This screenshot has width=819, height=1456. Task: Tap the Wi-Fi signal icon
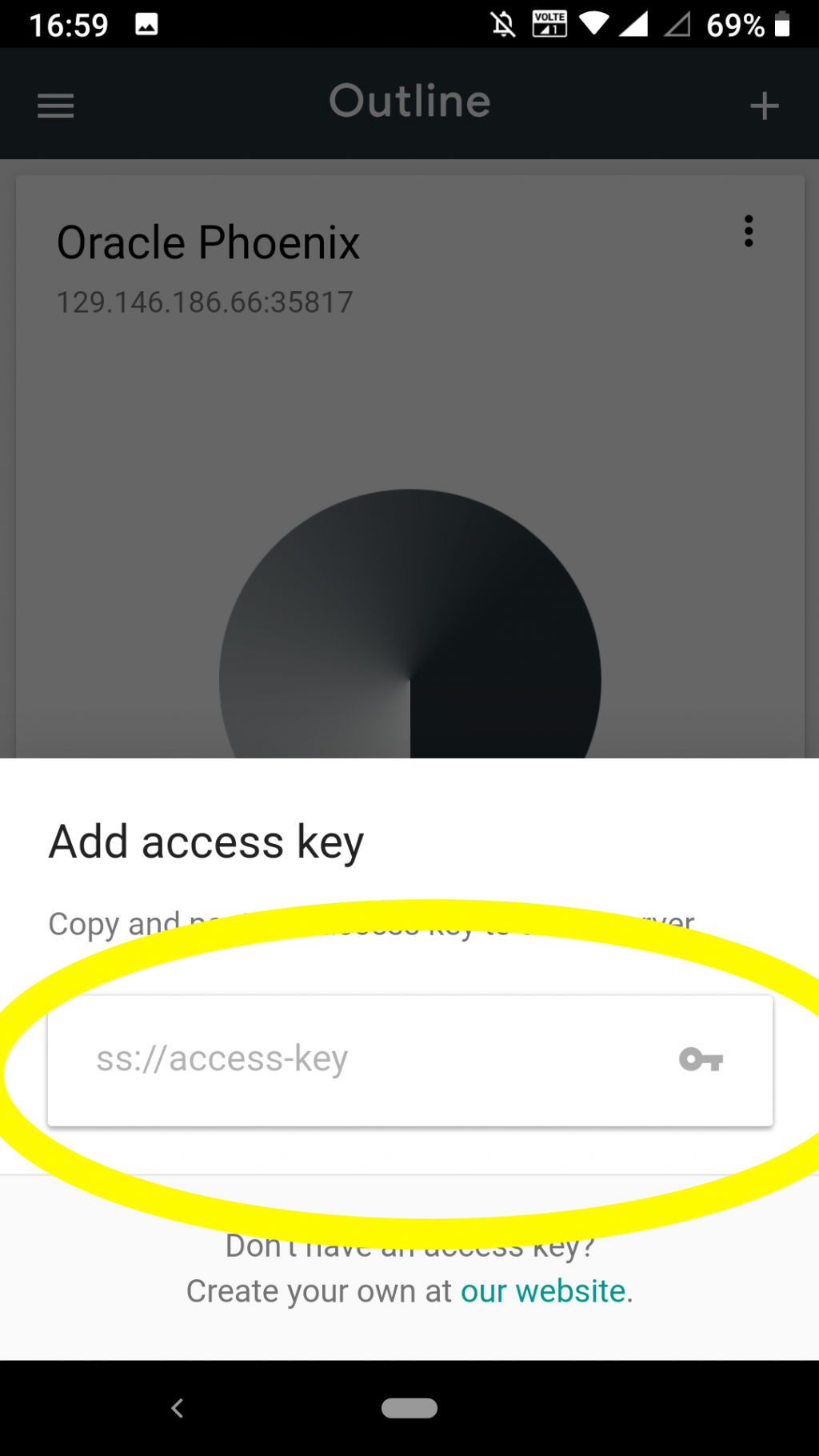point(594,24)
